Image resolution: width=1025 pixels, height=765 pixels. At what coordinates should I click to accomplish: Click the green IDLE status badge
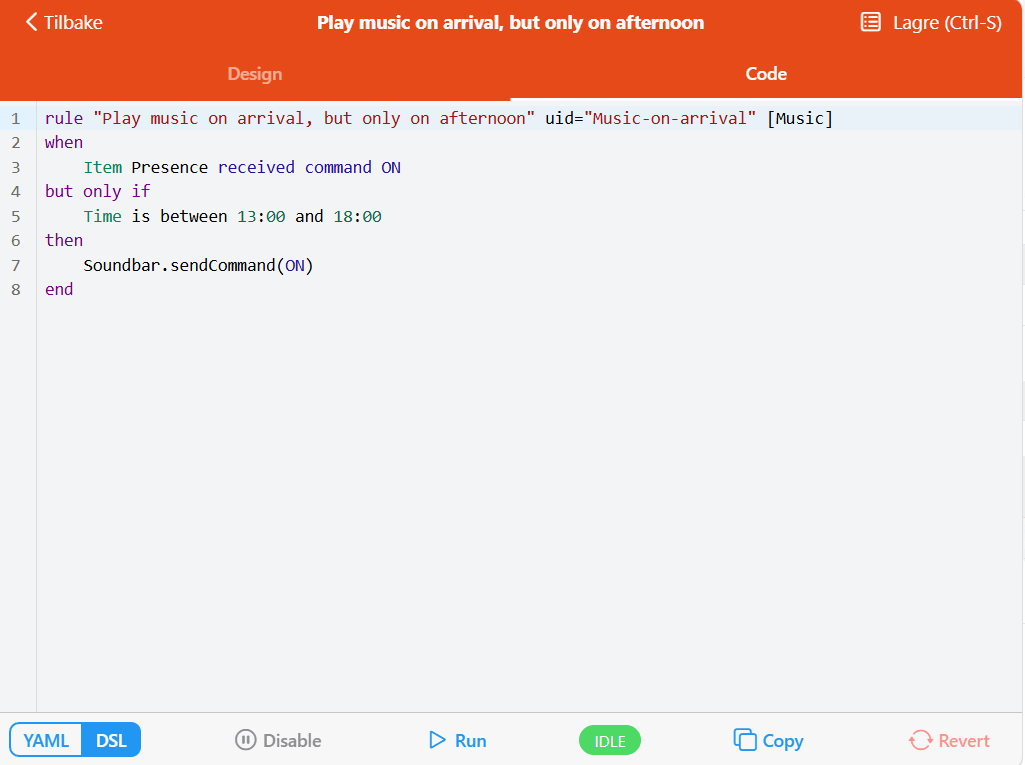point(610,741)
